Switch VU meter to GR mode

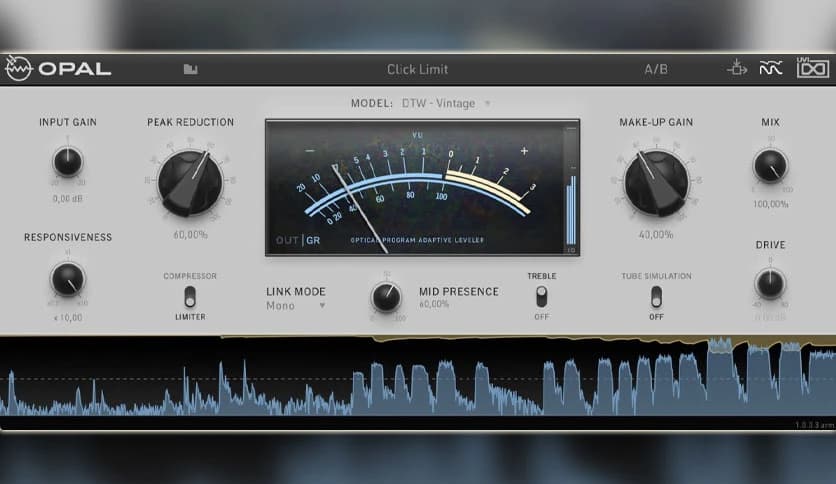coord(313,240)
